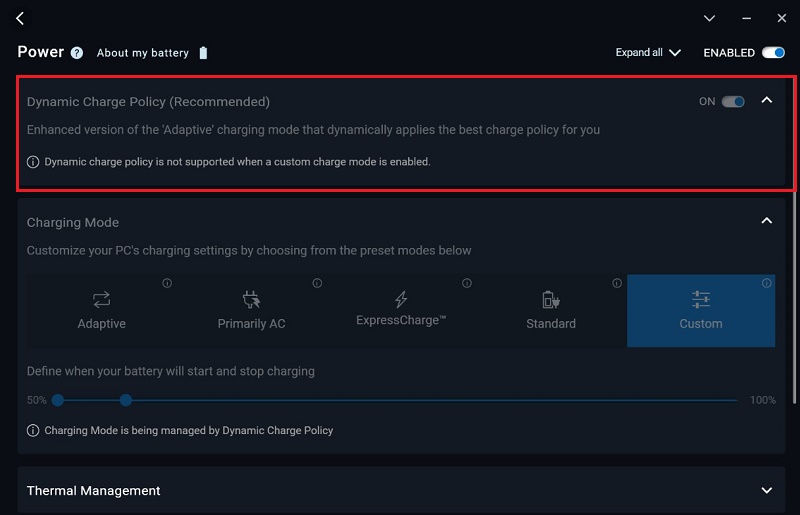Turn off the Dynamic Charge Policy switch

[x=733, y=101]
